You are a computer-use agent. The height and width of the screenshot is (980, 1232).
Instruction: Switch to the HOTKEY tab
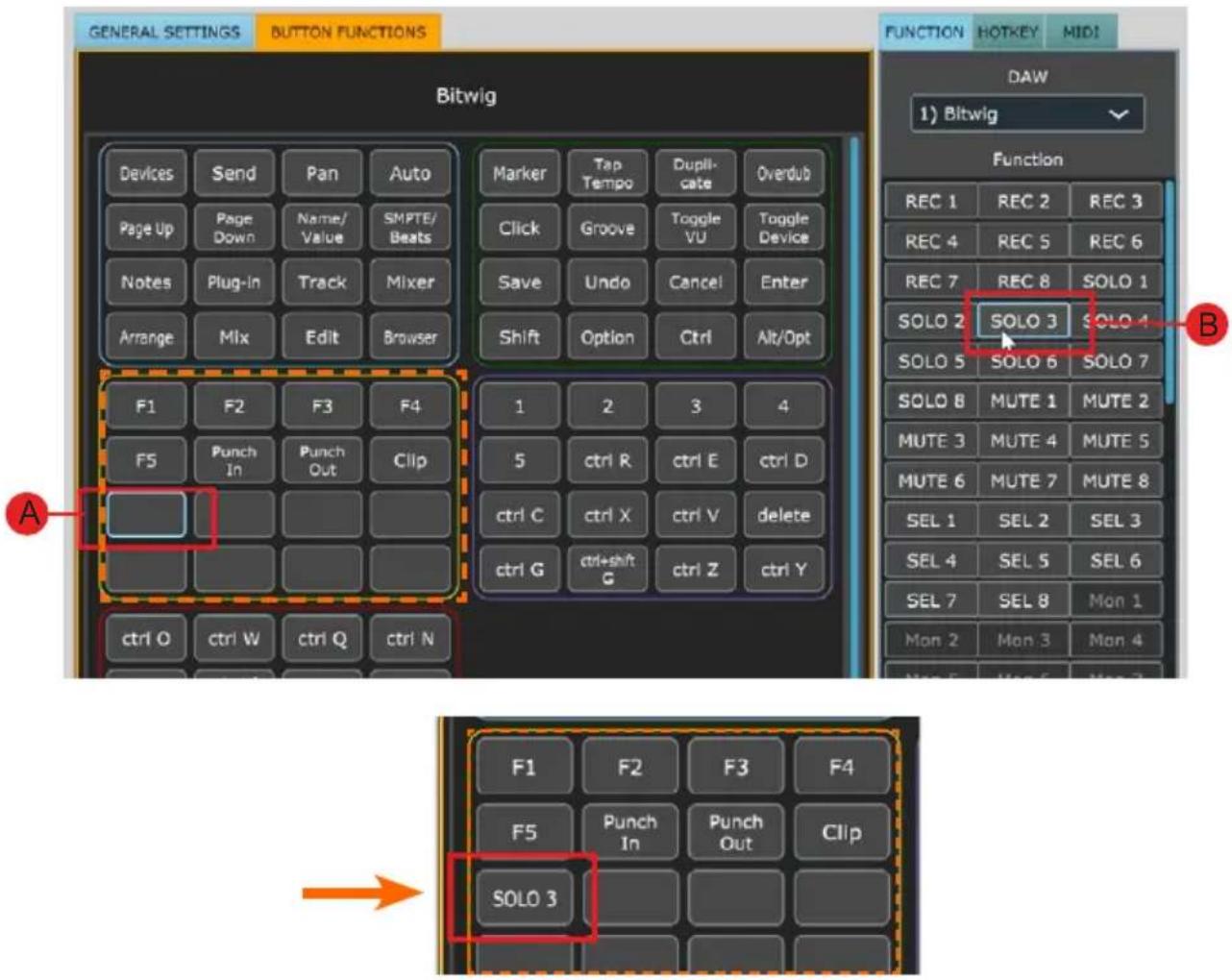[1008, 32]
